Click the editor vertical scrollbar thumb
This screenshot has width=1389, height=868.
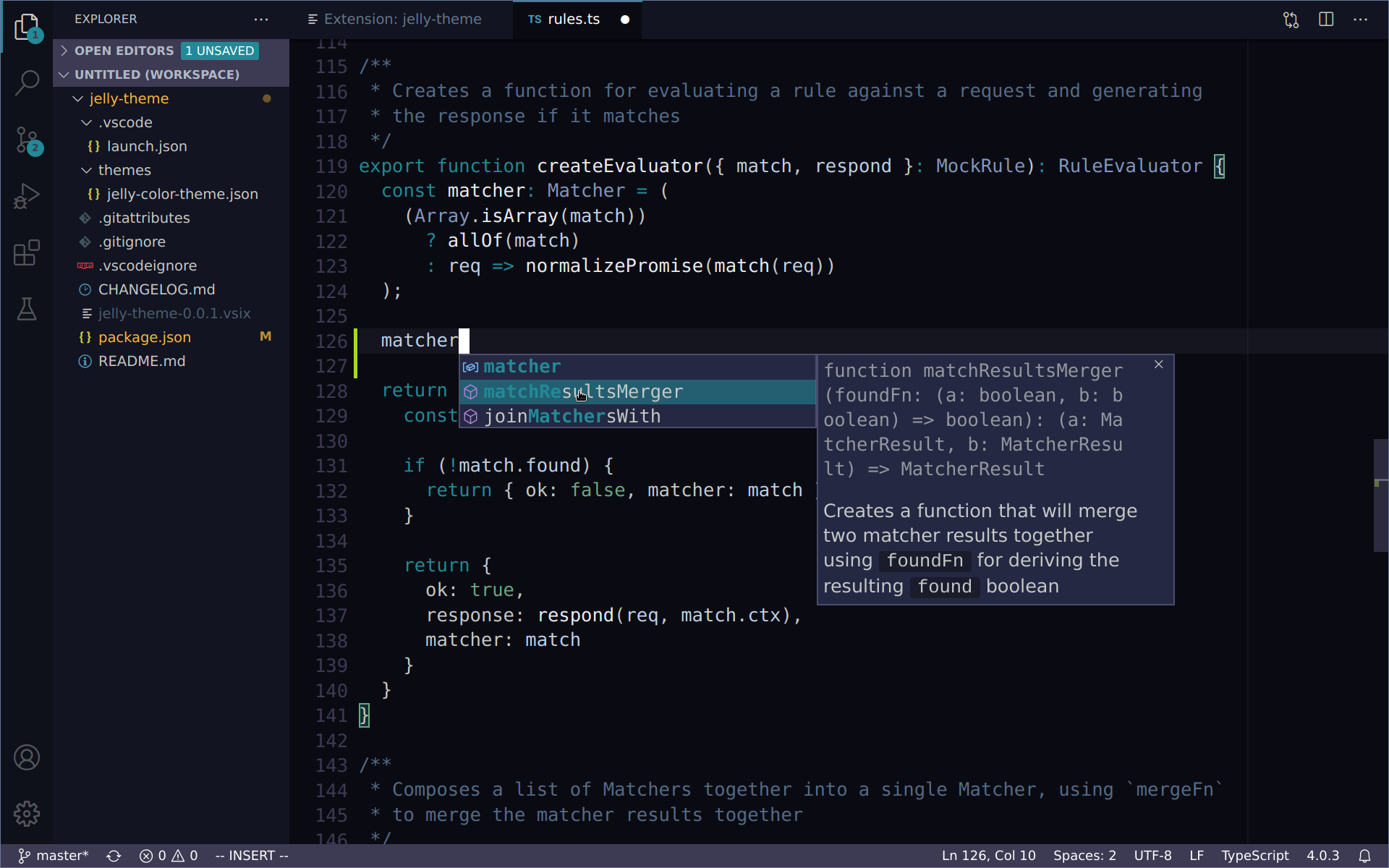(x=1381, y=495)
